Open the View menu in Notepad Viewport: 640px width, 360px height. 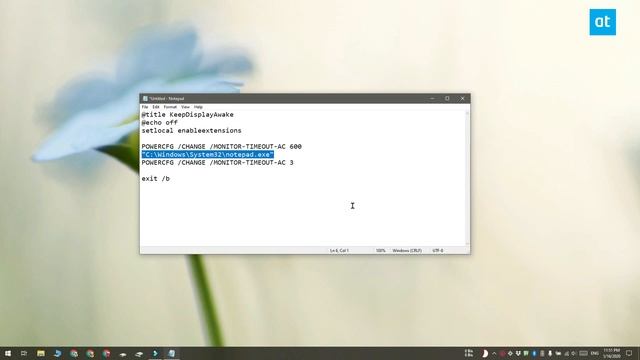(185, 107)
